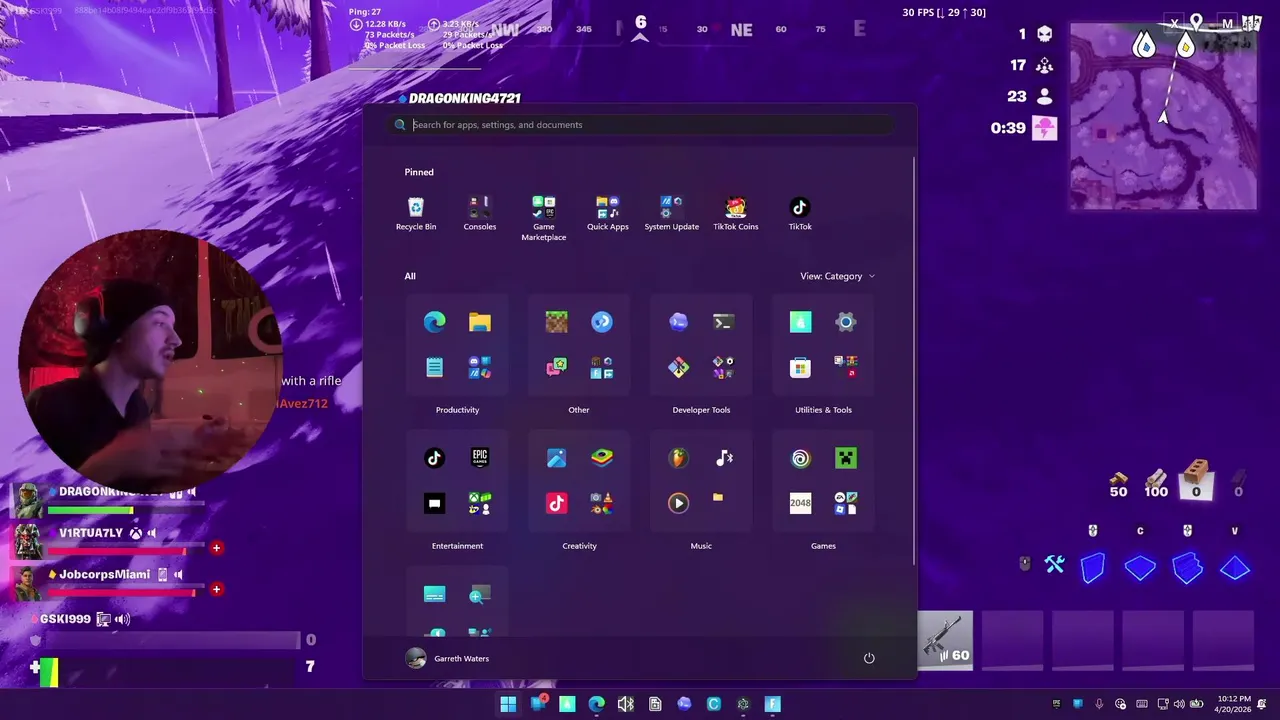Open File Explorer in the Productivity group
The height and width of the screenshot is (720, 1280).
coord(480,322)
